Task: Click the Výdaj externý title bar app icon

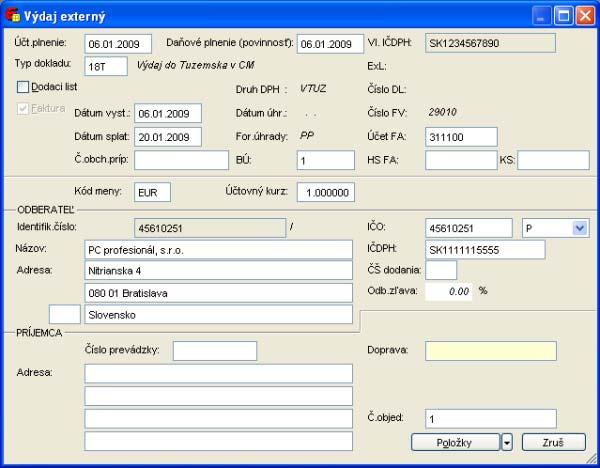Action: coord(13,16)
